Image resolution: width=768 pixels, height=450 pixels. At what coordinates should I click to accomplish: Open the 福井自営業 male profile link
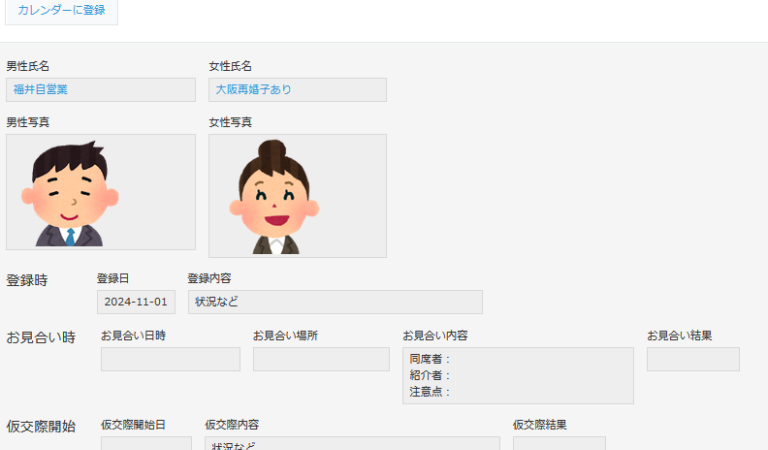[41, 90]
